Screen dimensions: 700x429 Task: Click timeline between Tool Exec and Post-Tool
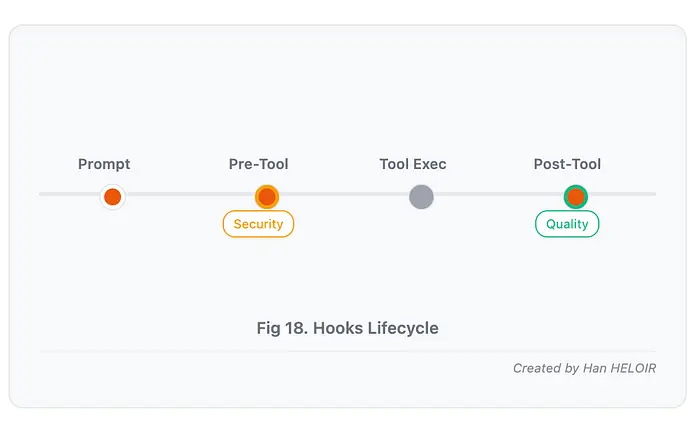[498, 194]
